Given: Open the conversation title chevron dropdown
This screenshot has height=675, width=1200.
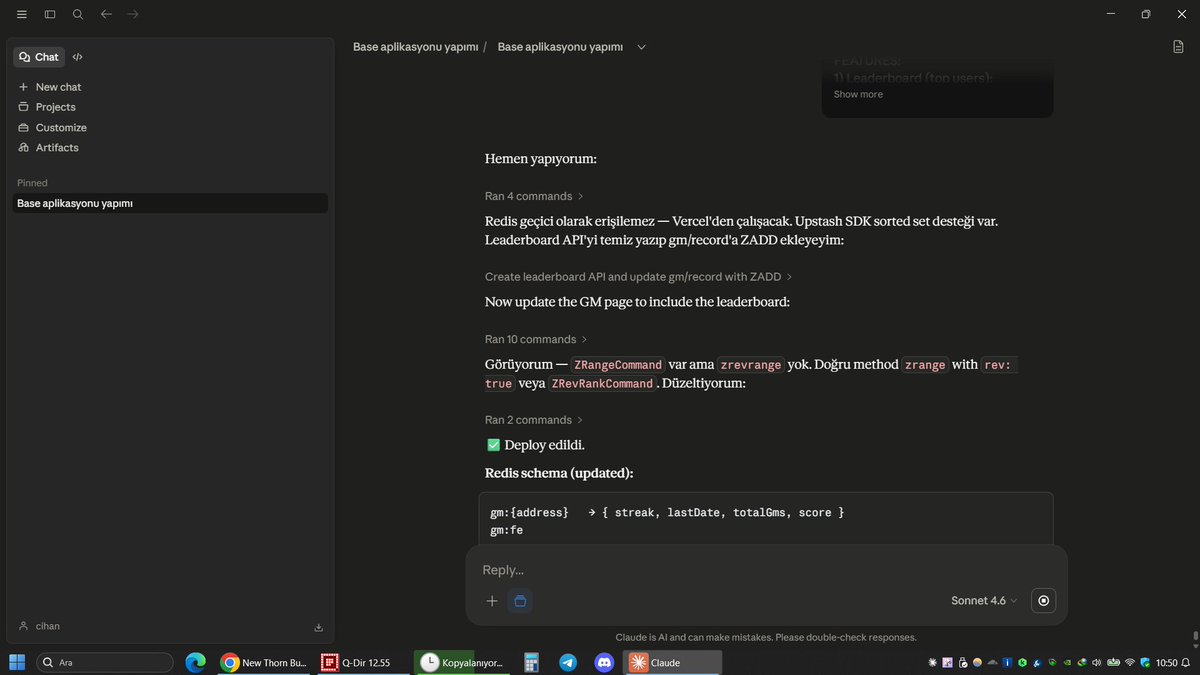Looking at the screenshot, I should [x=641, y=47].
